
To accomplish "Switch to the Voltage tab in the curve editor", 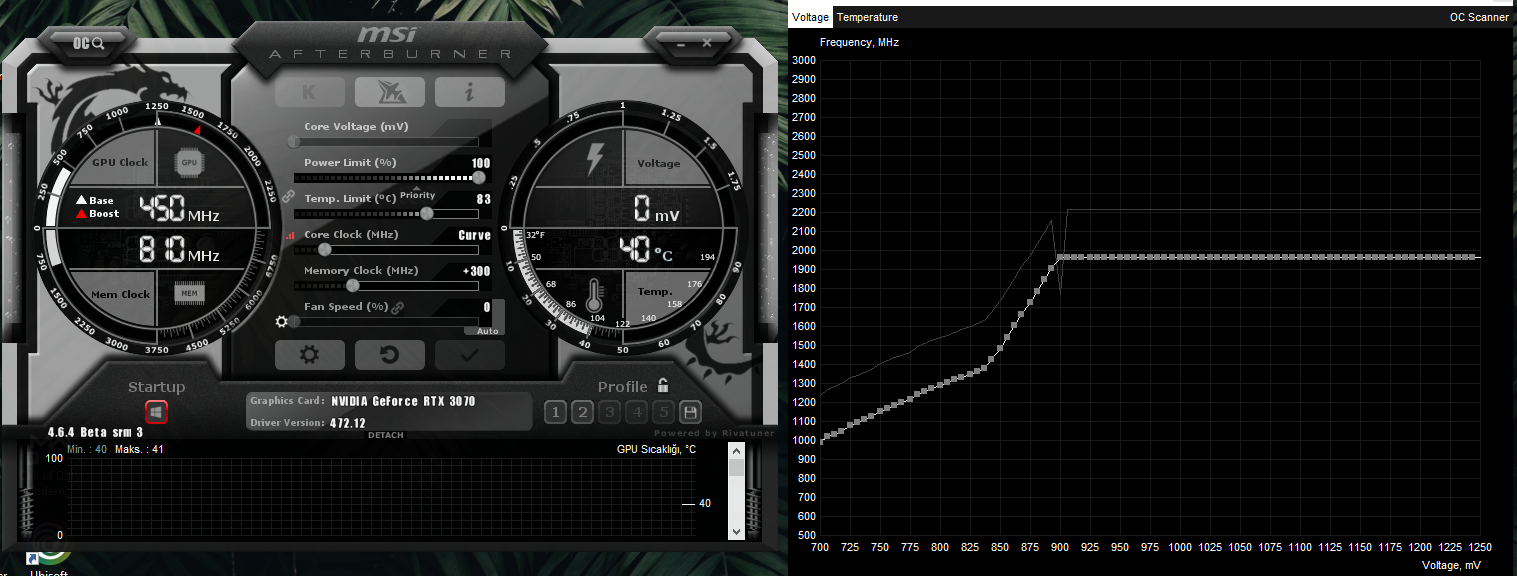I will pos(811,17).
